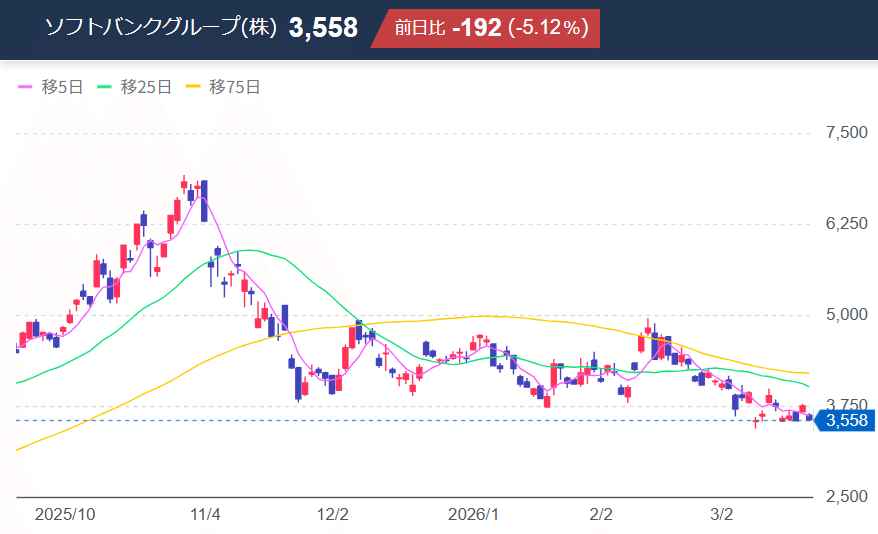Click the 2/2 date axis label

[x=601, y=514]
